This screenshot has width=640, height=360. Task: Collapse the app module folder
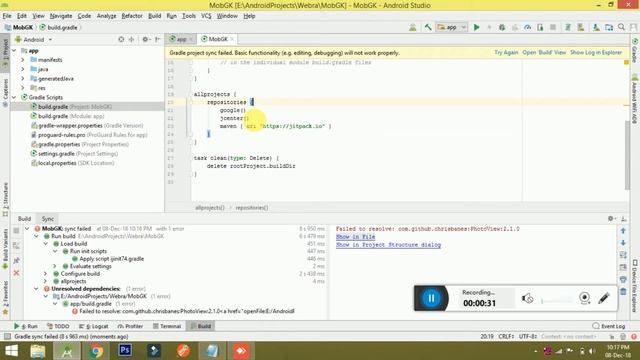coord(14,51)
